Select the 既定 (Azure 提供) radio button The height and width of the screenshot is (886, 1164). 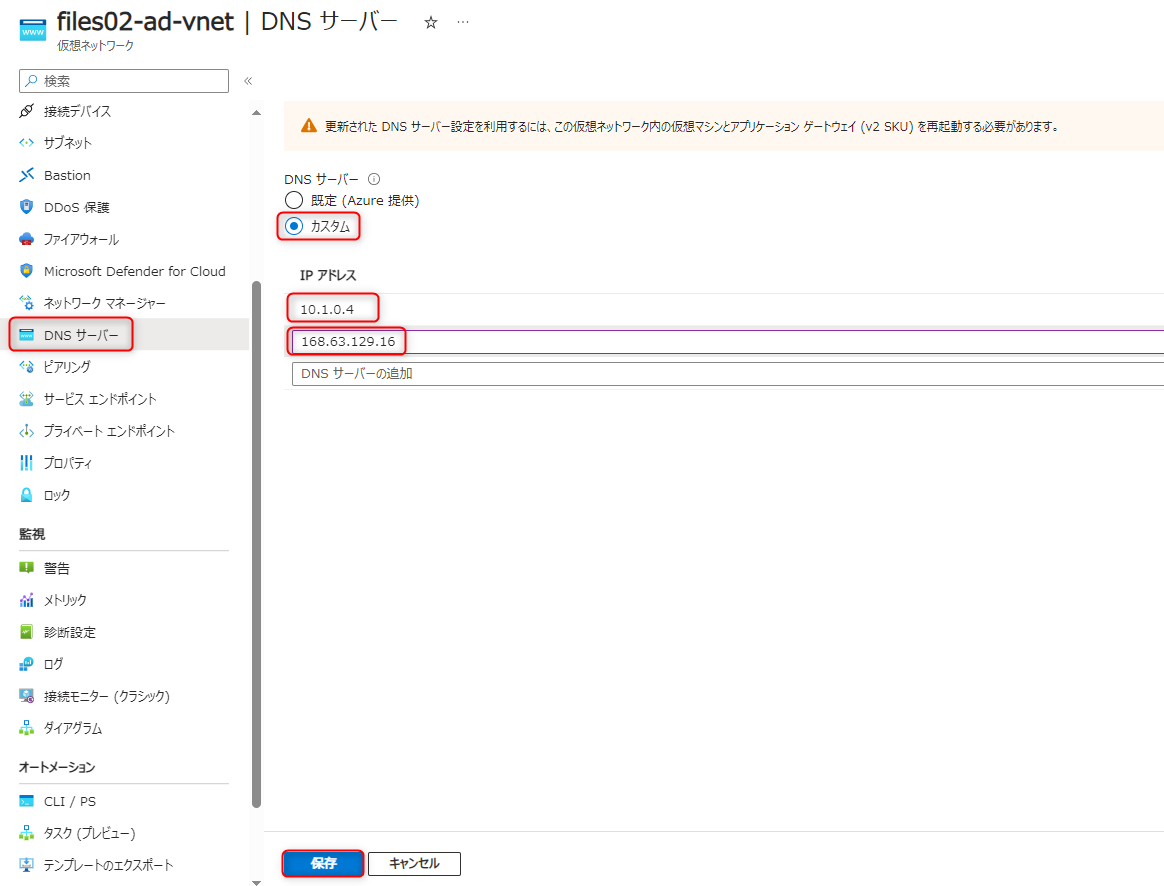(294, 201)
